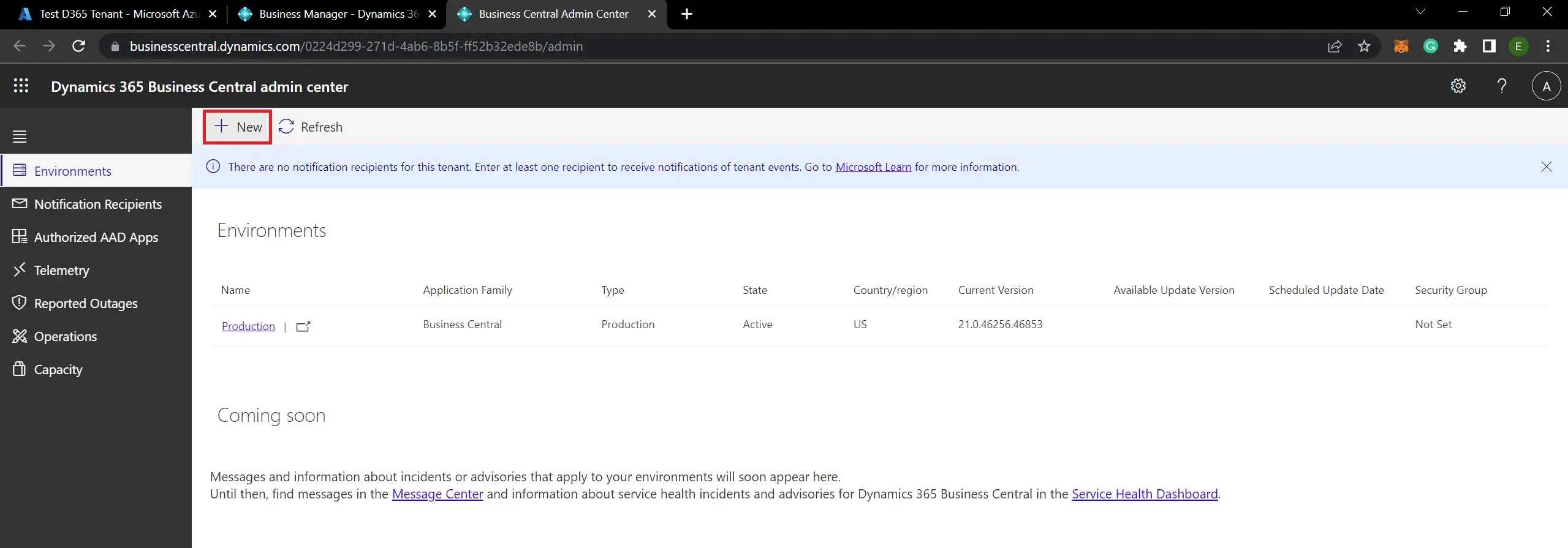This screenshot has width=1568, height=548.
Task: Open the MetaMask fox extension
Action: point(1401,47)
